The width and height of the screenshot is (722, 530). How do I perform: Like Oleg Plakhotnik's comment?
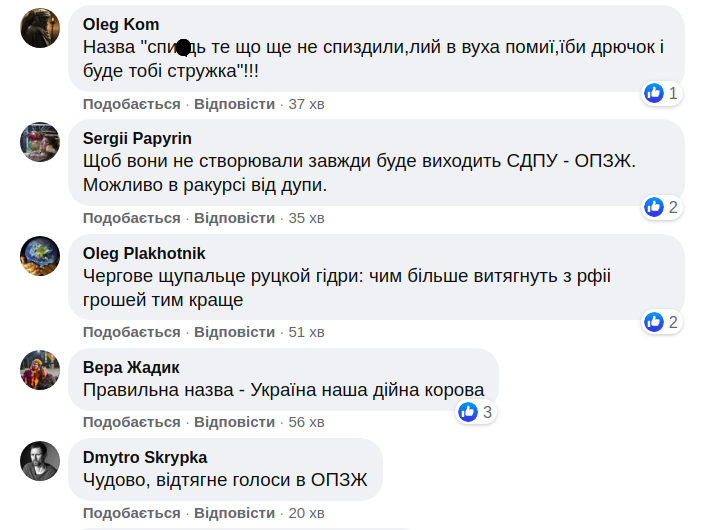[x=132, y=332]
